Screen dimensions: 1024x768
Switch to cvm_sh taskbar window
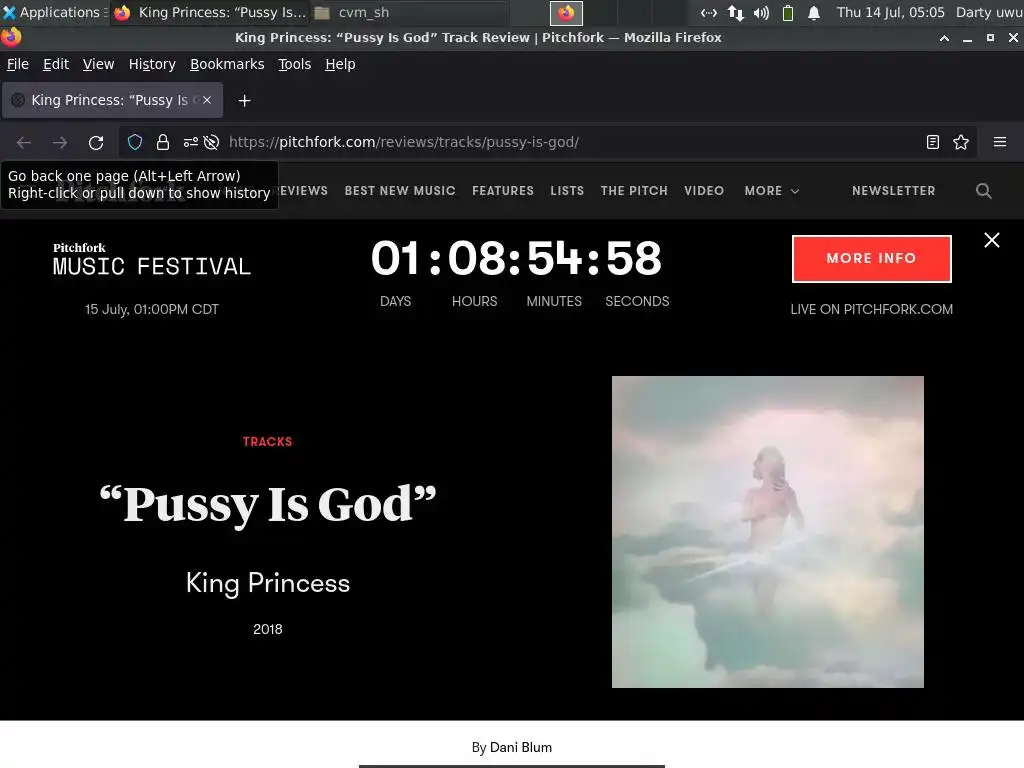pos(409,12)
